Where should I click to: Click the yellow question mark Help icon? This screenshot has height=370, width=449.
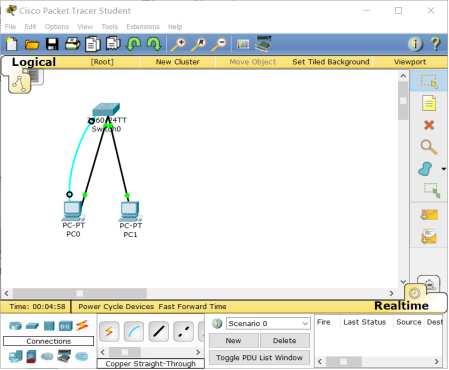[x=435, y=44]
